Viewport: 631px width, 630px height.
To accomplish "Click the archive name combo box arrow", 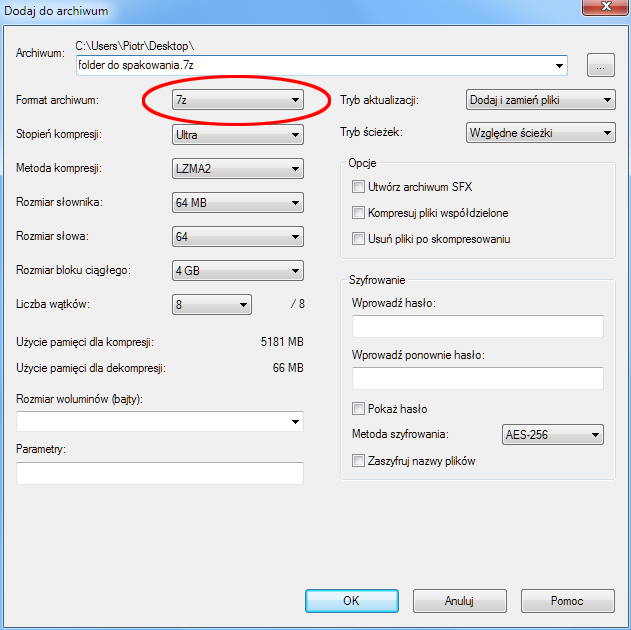I will pos(559,65).
